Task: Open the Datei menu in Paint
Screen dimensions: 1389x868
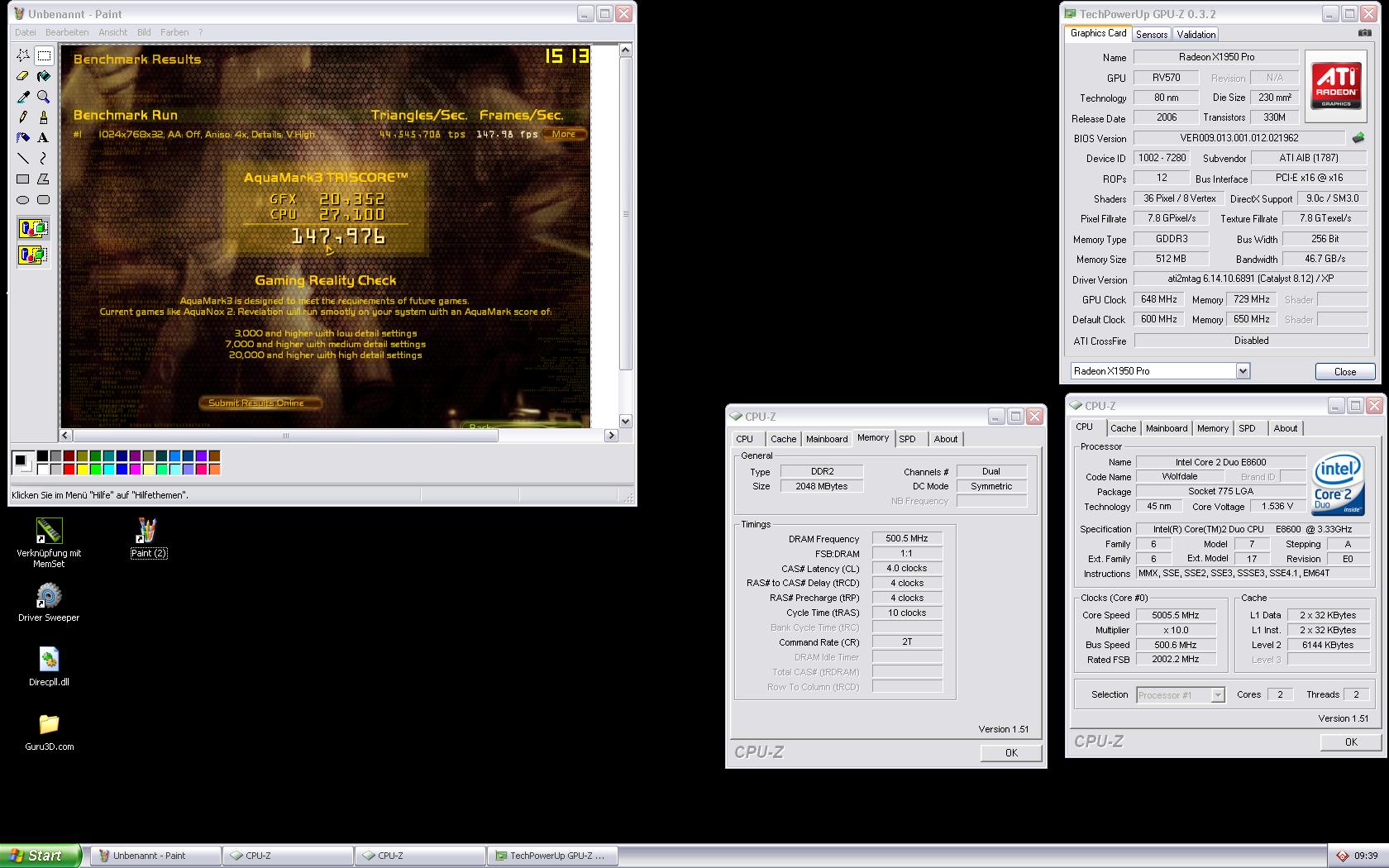Action: click(26, 32)
